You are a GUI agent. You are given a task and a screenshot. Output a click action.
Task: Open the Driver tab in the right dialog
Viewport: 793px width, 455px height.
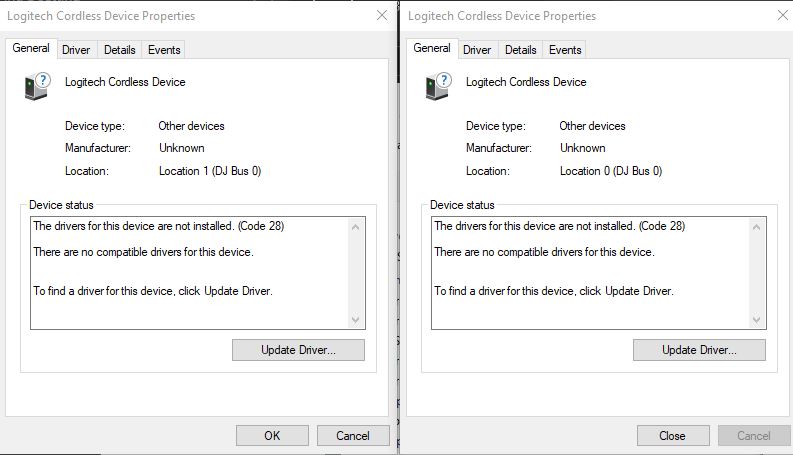(x=477, y=50)
